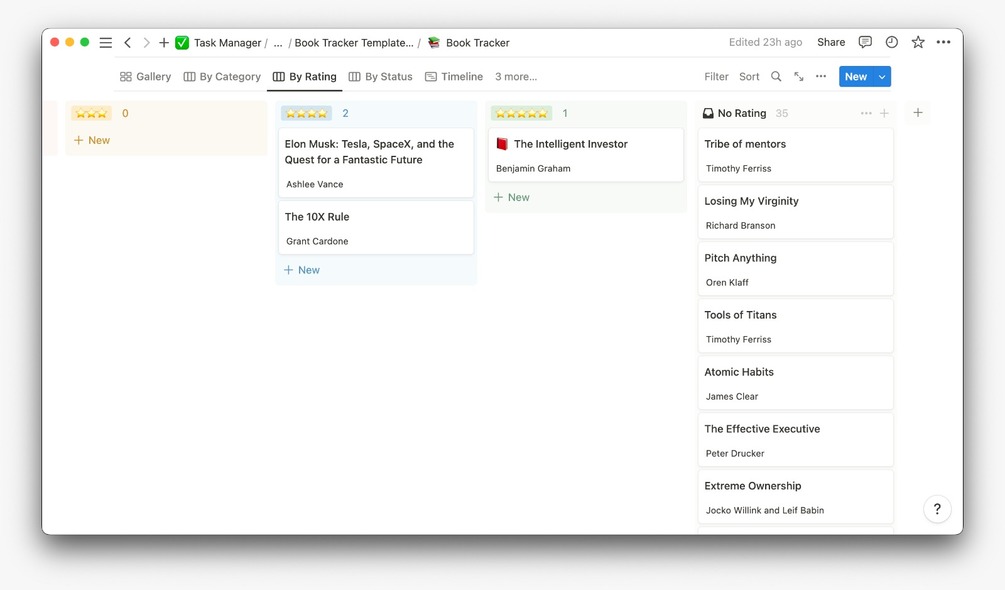Open Book Tracker Template breadcrumb link
Screen dimensions: 1005x590
pyautogui.click(x=354, y=43)
